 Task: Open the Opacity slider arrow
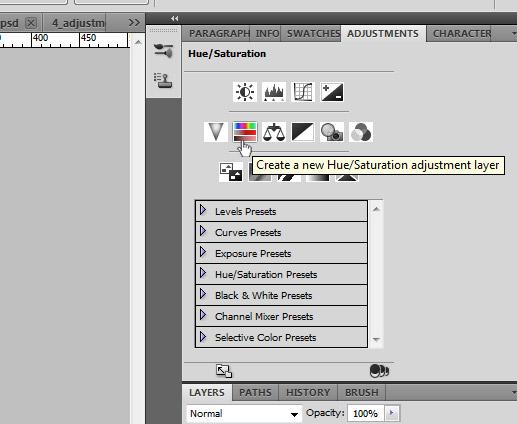392,413
